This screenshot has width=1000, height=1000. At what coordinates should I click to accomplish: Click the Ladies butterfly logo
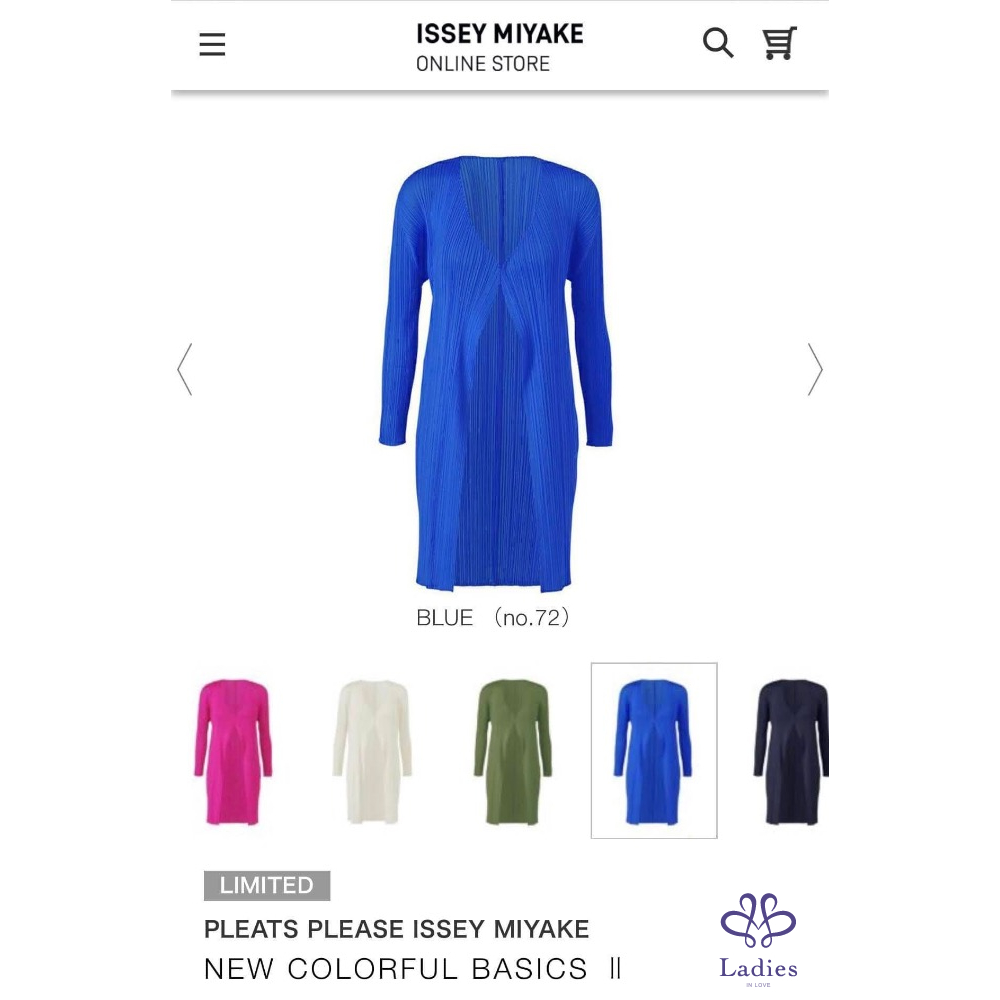point(758,920)
